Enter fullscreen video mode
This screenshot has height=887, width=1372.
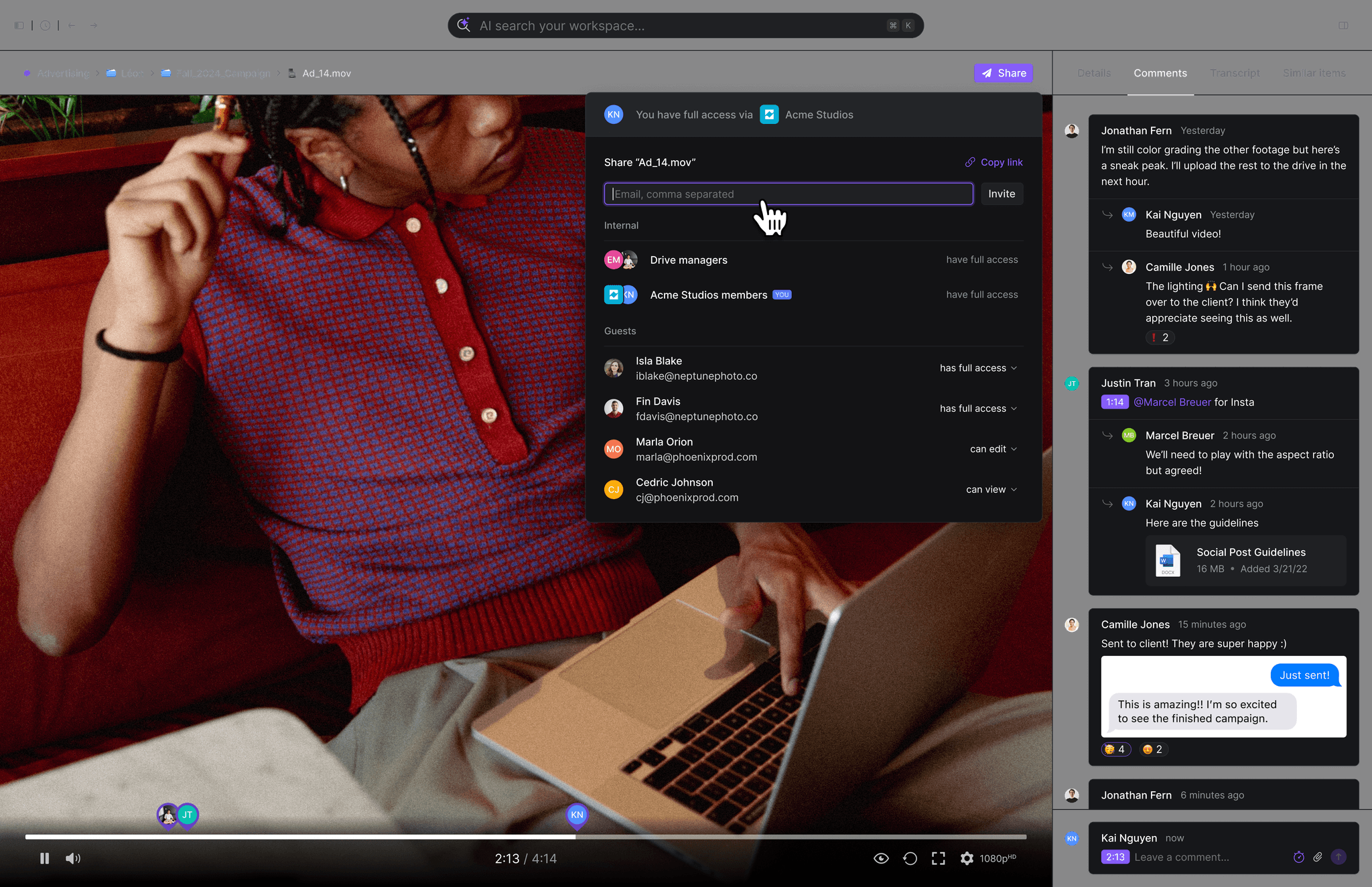point(938,858)
